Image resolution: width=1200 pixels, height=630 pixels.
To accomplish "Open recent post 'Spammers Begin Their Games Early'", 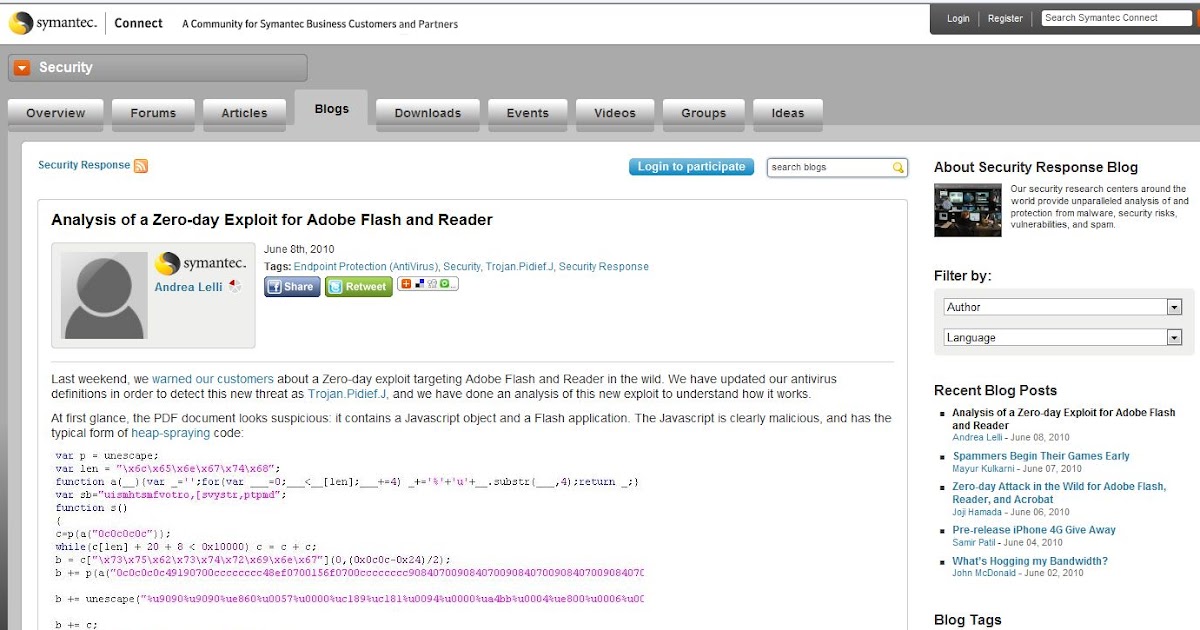I will click(1041, 456).
